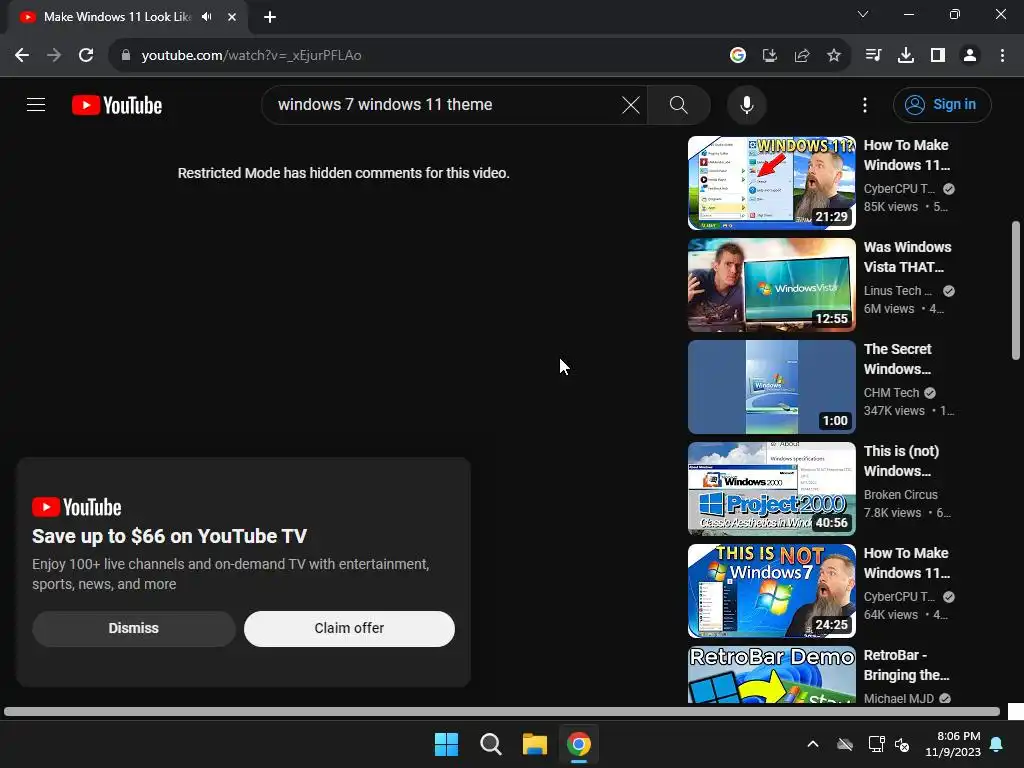Viewport: 1024px width, 768px height.
Task: Click Claim offer button
Action: pos(349,628)
